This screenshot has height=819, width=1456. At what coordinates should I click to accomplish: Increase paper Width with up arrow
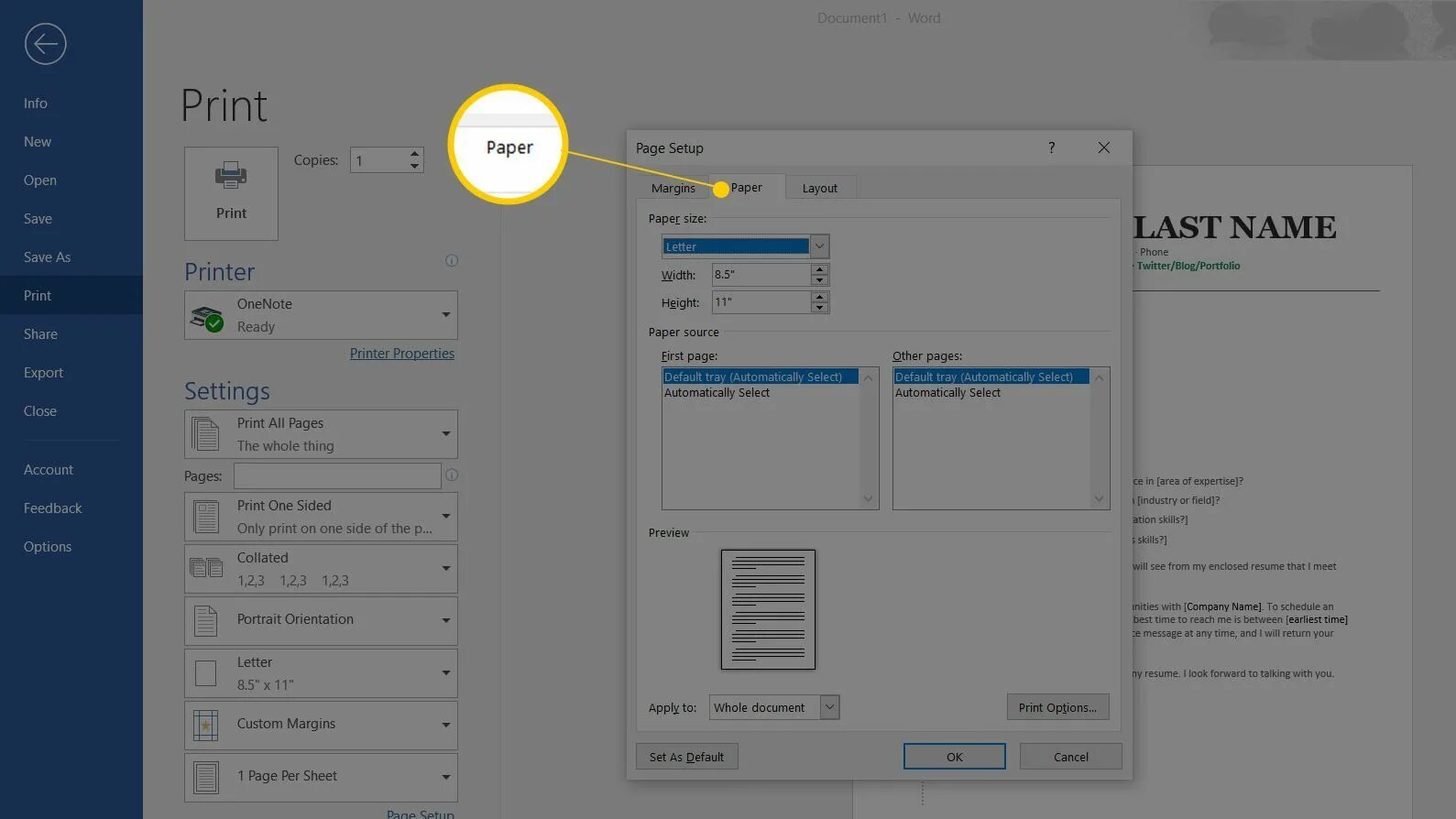(x=820, y=268)
